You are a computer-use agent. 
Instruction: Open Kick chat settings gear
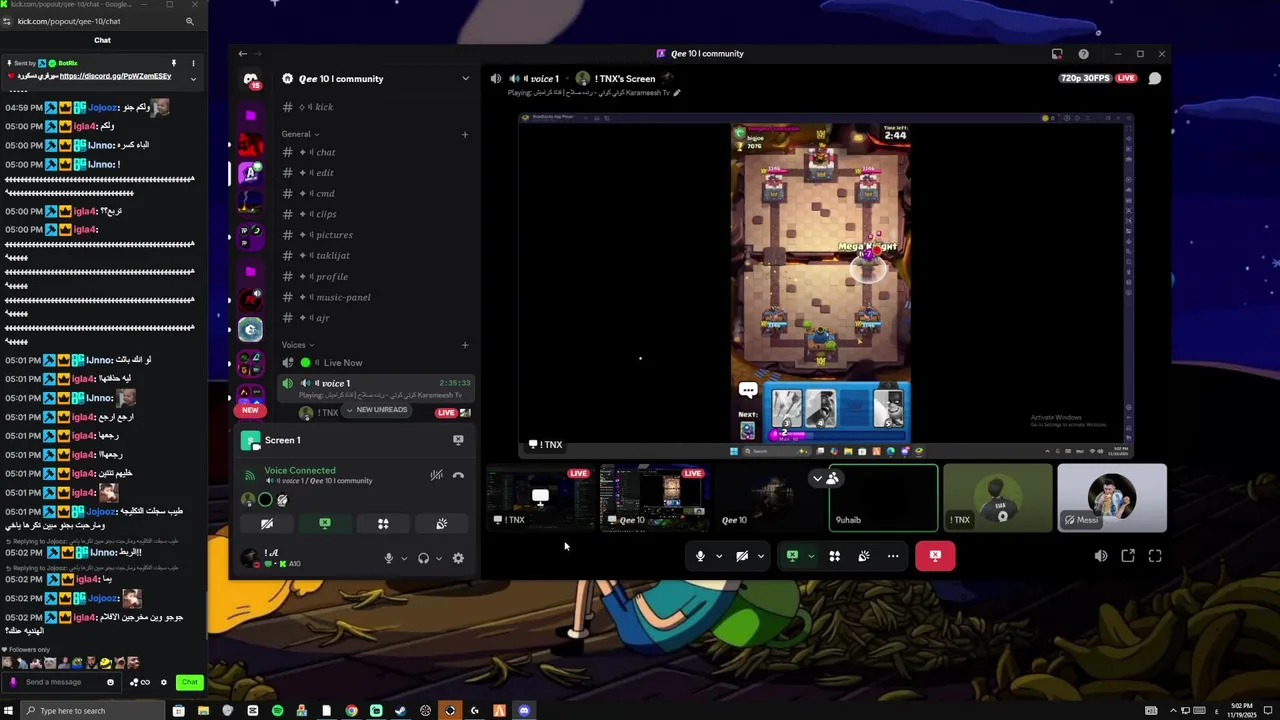pos(164,682)
